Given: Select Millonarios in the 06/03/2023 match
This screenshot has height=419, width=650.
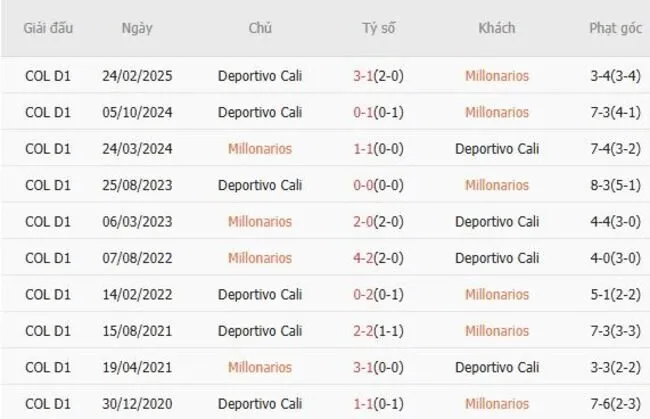Looking at the screenshot, I should pyautogui.click(x=260, y=221).
